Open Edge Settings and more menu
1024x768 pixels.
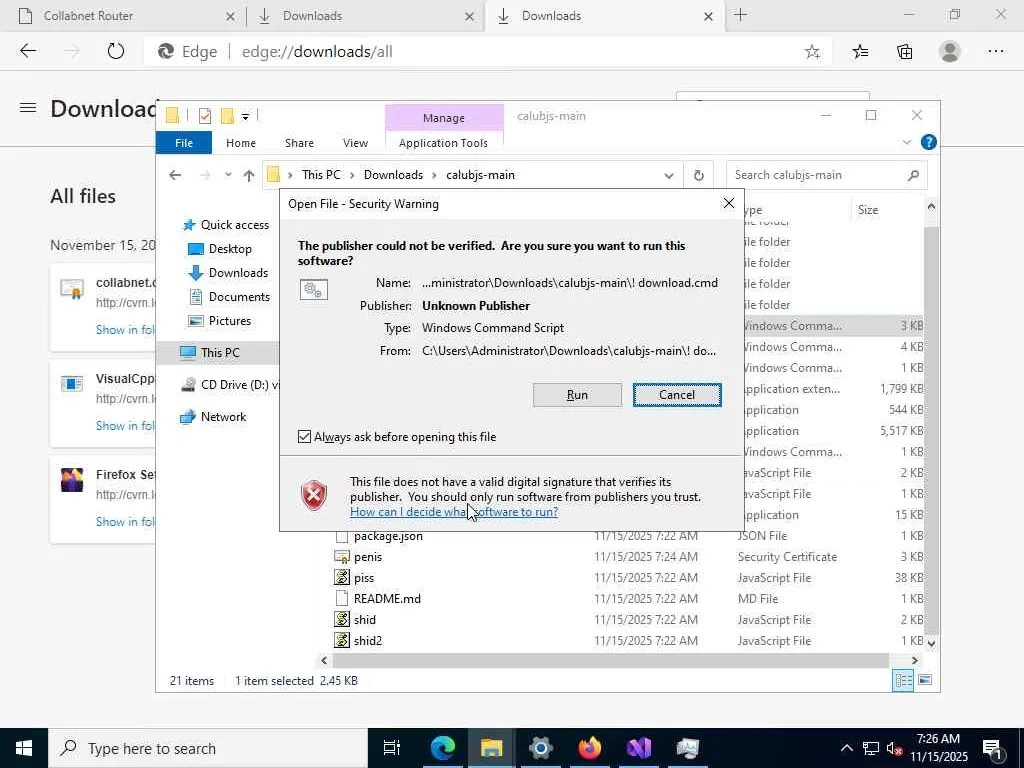[995, 52]
